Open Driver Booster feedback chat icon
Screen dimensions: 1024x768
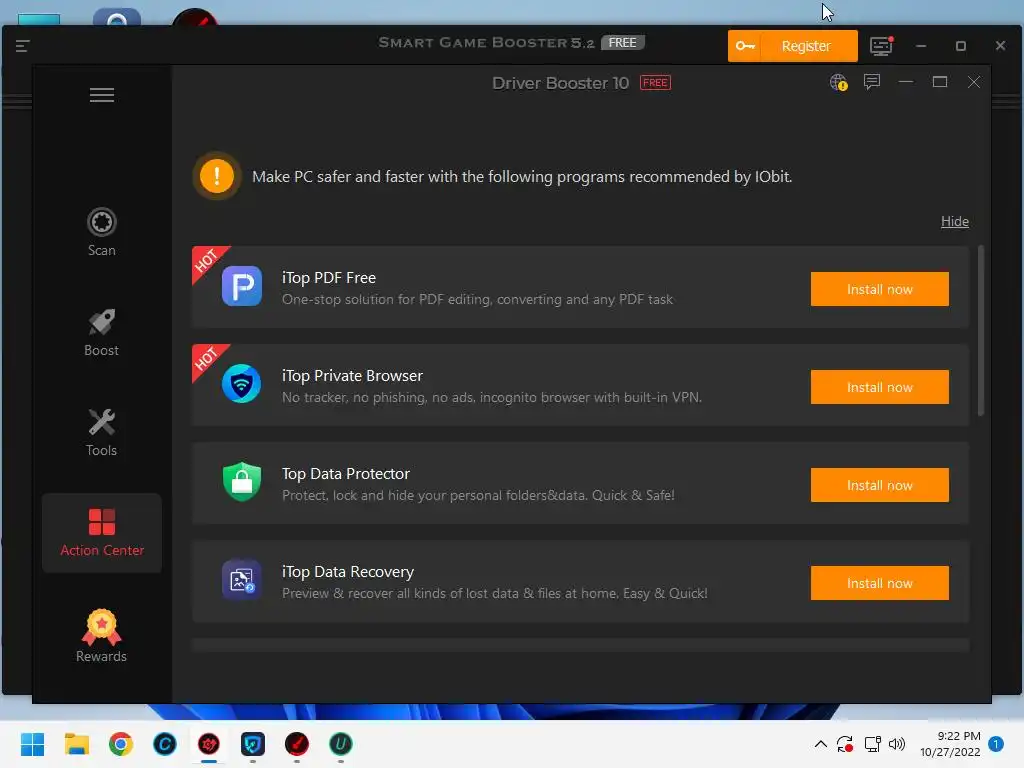point(872,82)
